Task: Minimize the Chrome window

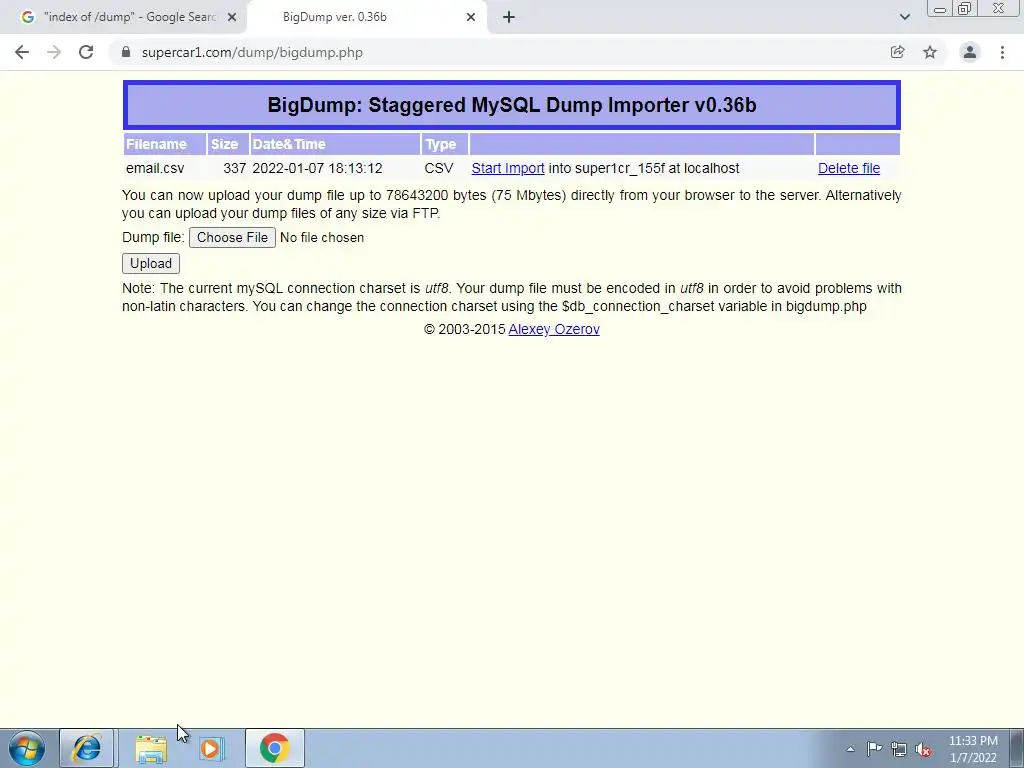Action: pos(940,9)
